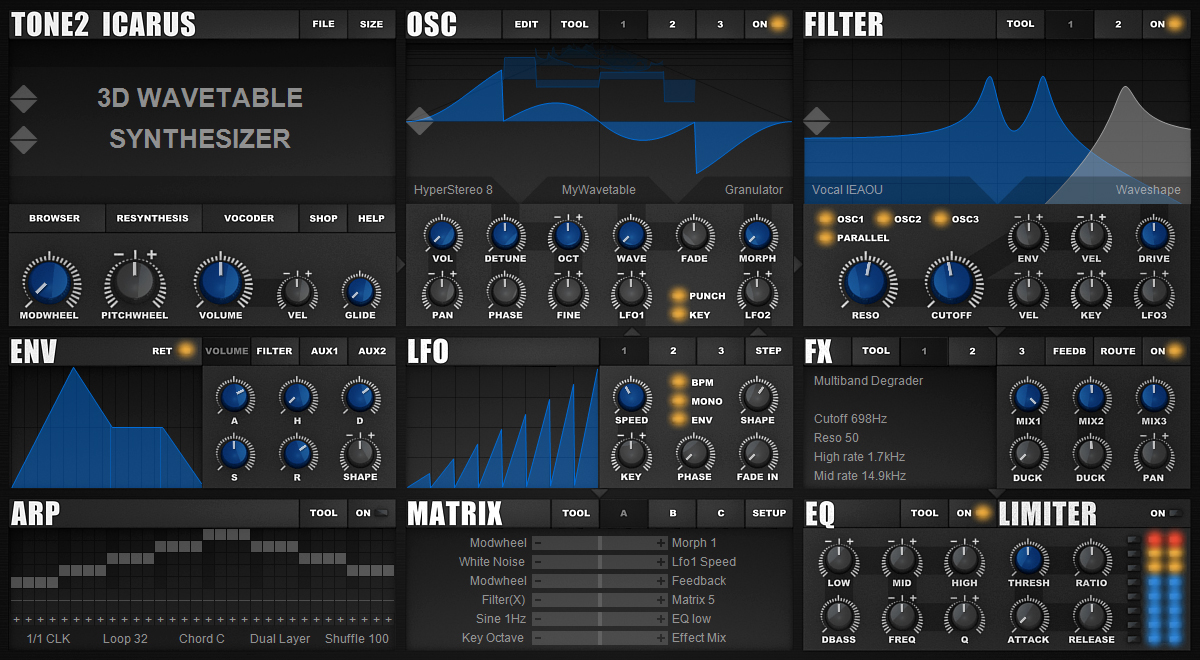Click the next patch up arrow

tap(24, 92)
